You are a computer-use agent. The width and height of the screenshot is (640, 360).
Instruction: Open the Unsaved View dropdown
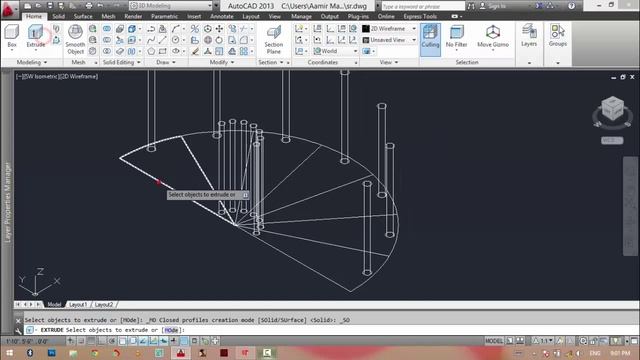pos(389,40)
